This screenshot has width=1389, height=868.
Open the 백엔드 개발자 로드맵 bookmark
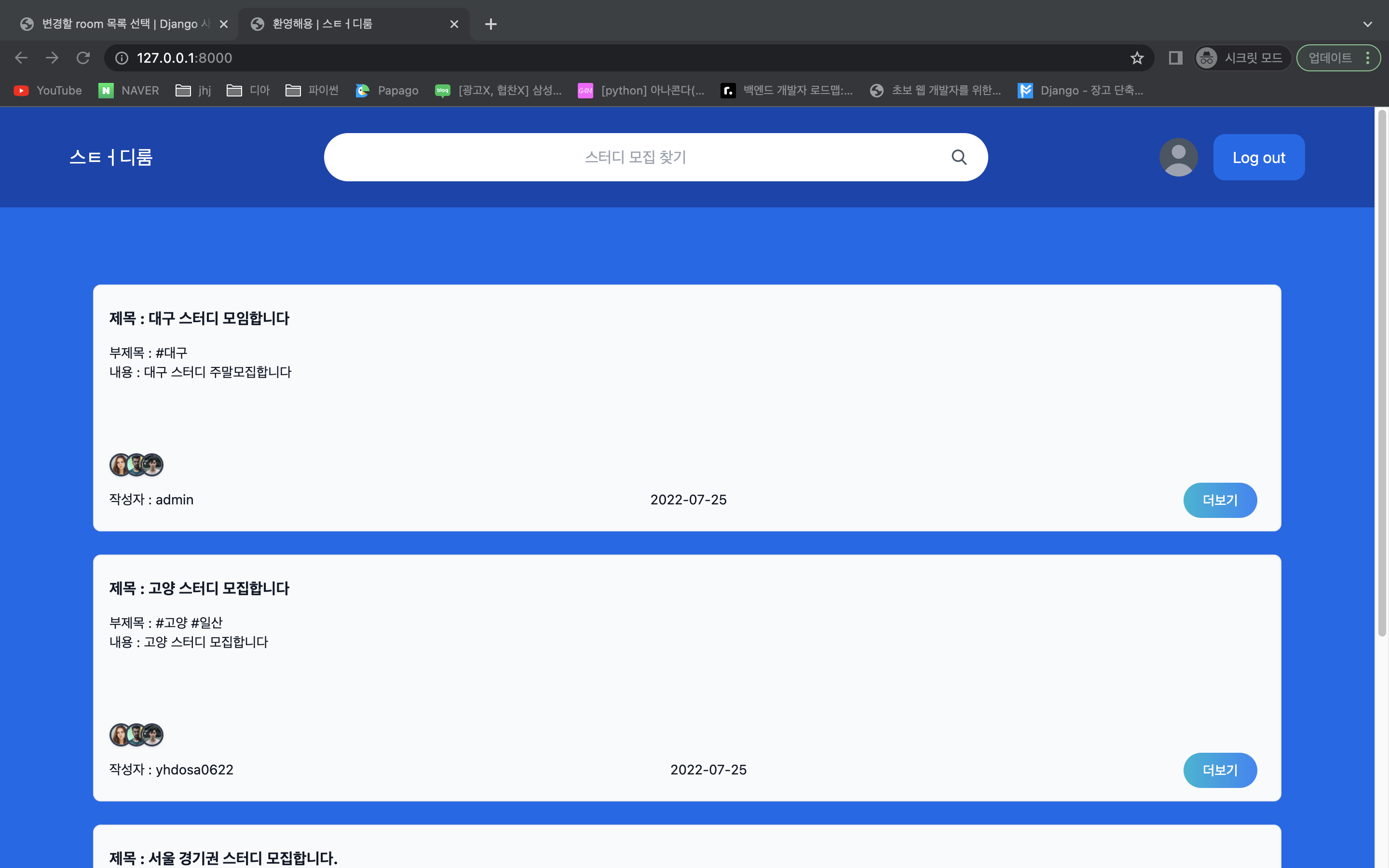[787, 91]
